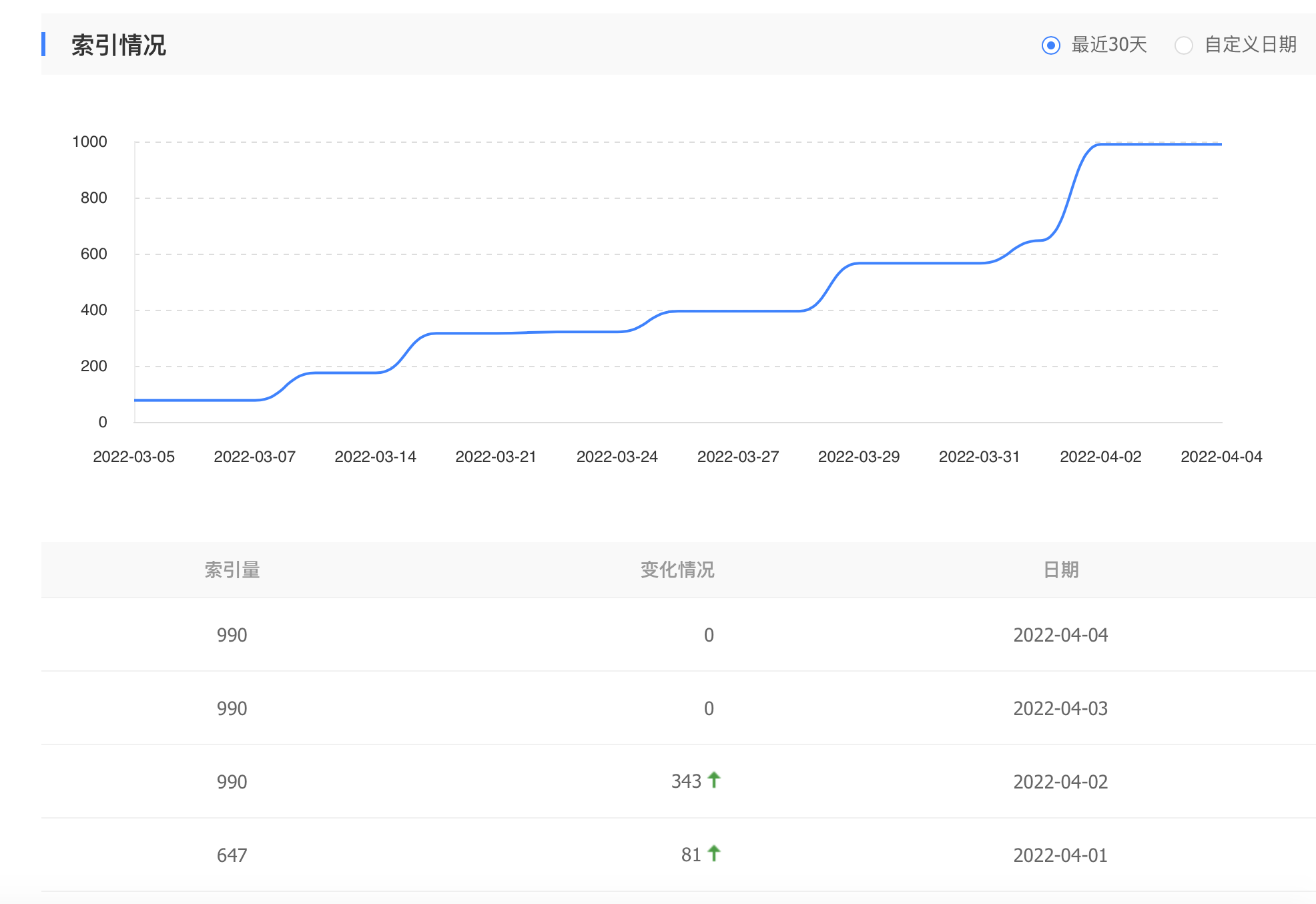Click x-axis label 2022-03-05
The image size is (1316, 904).
tap(133, 457)
